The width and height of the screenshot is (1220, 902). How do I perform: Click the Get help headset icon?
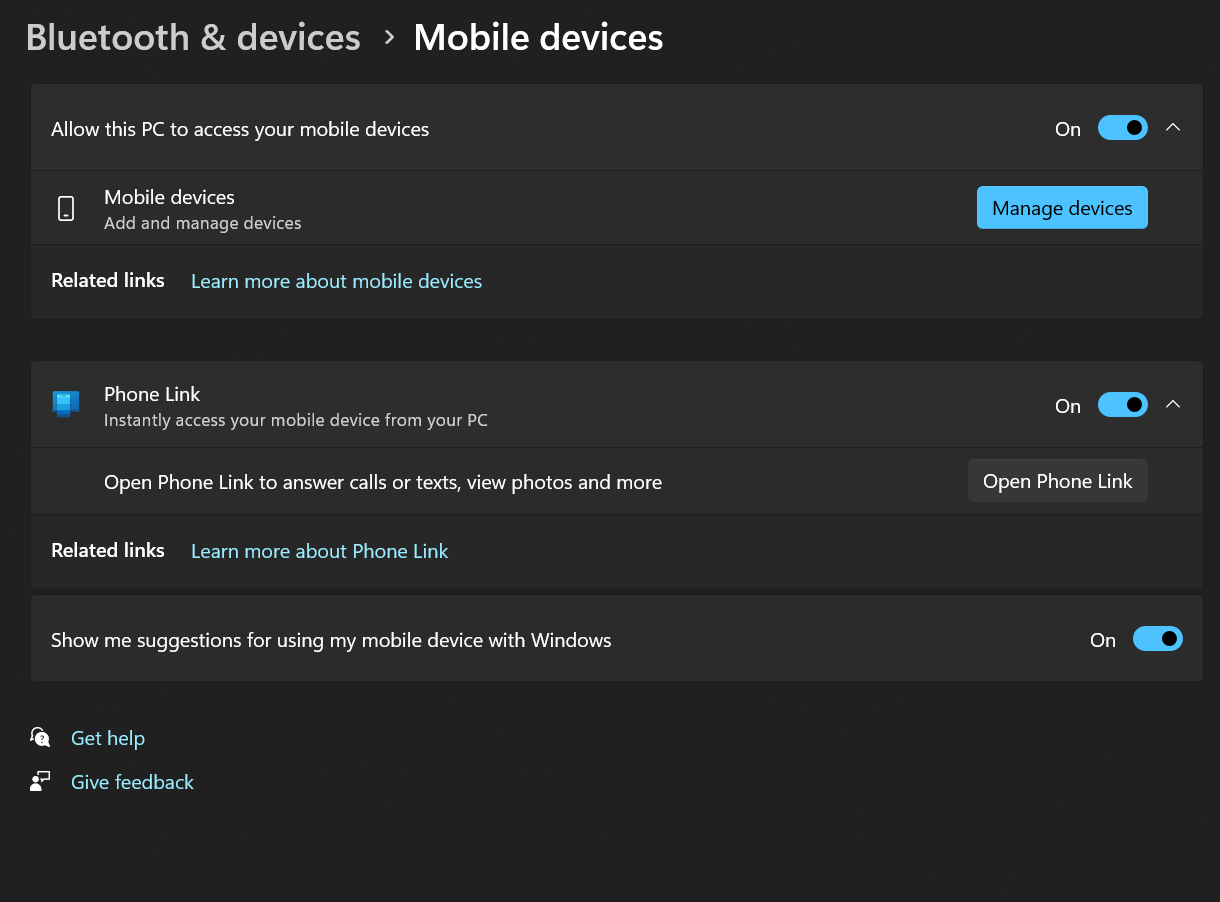tap(40, 737)
